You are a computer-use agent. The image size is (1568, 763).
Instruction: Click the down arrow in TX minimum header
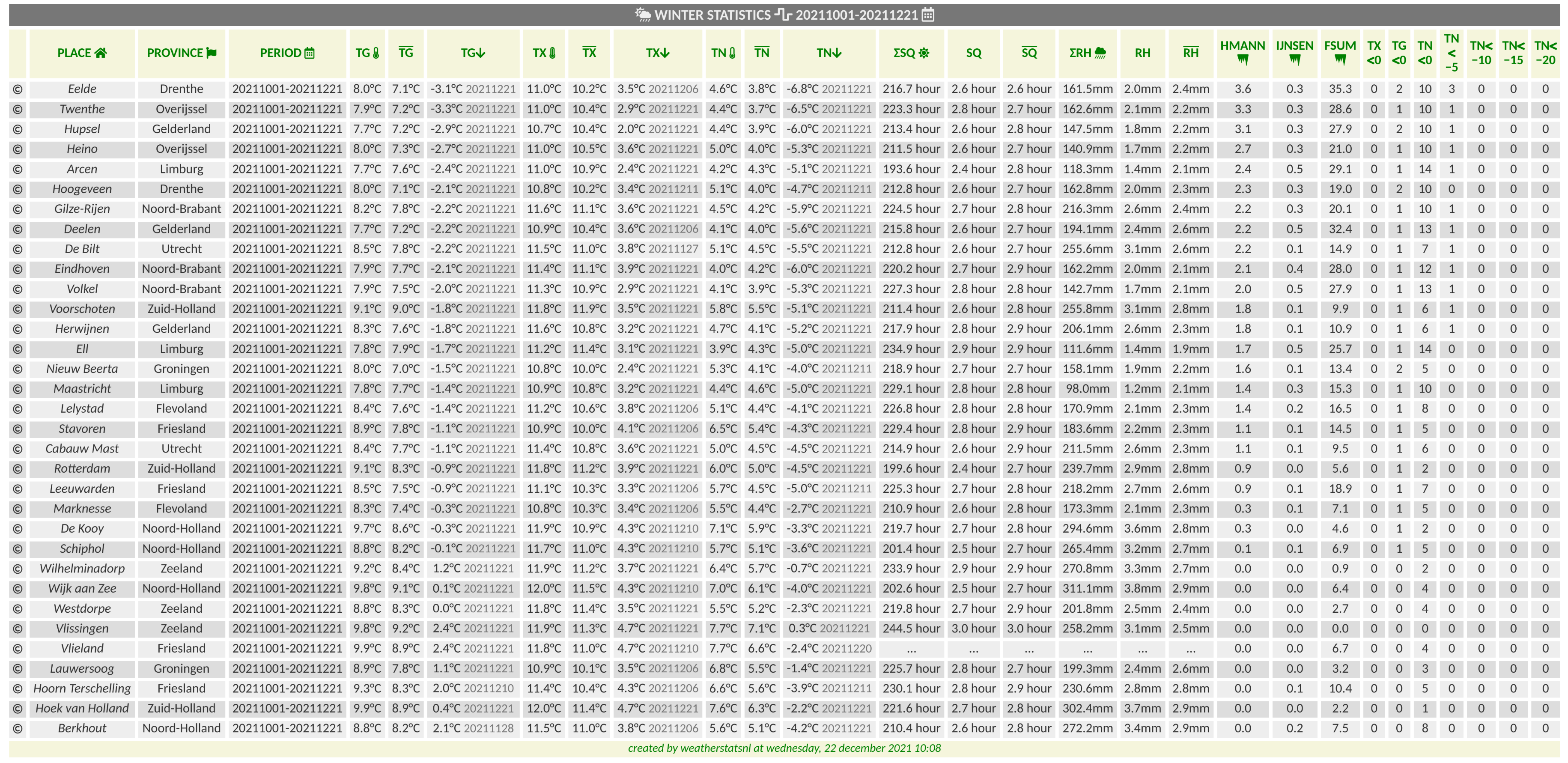tap(665, 53)
